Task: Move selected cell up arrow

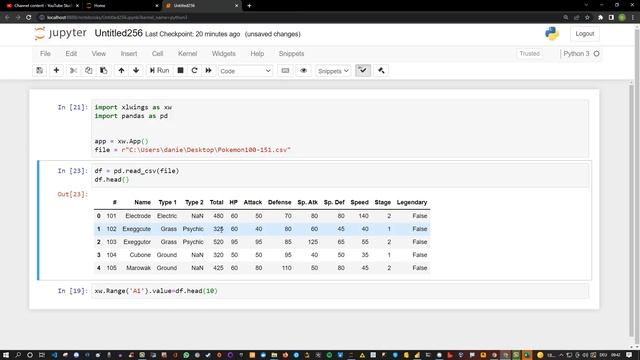Action: 121,71
